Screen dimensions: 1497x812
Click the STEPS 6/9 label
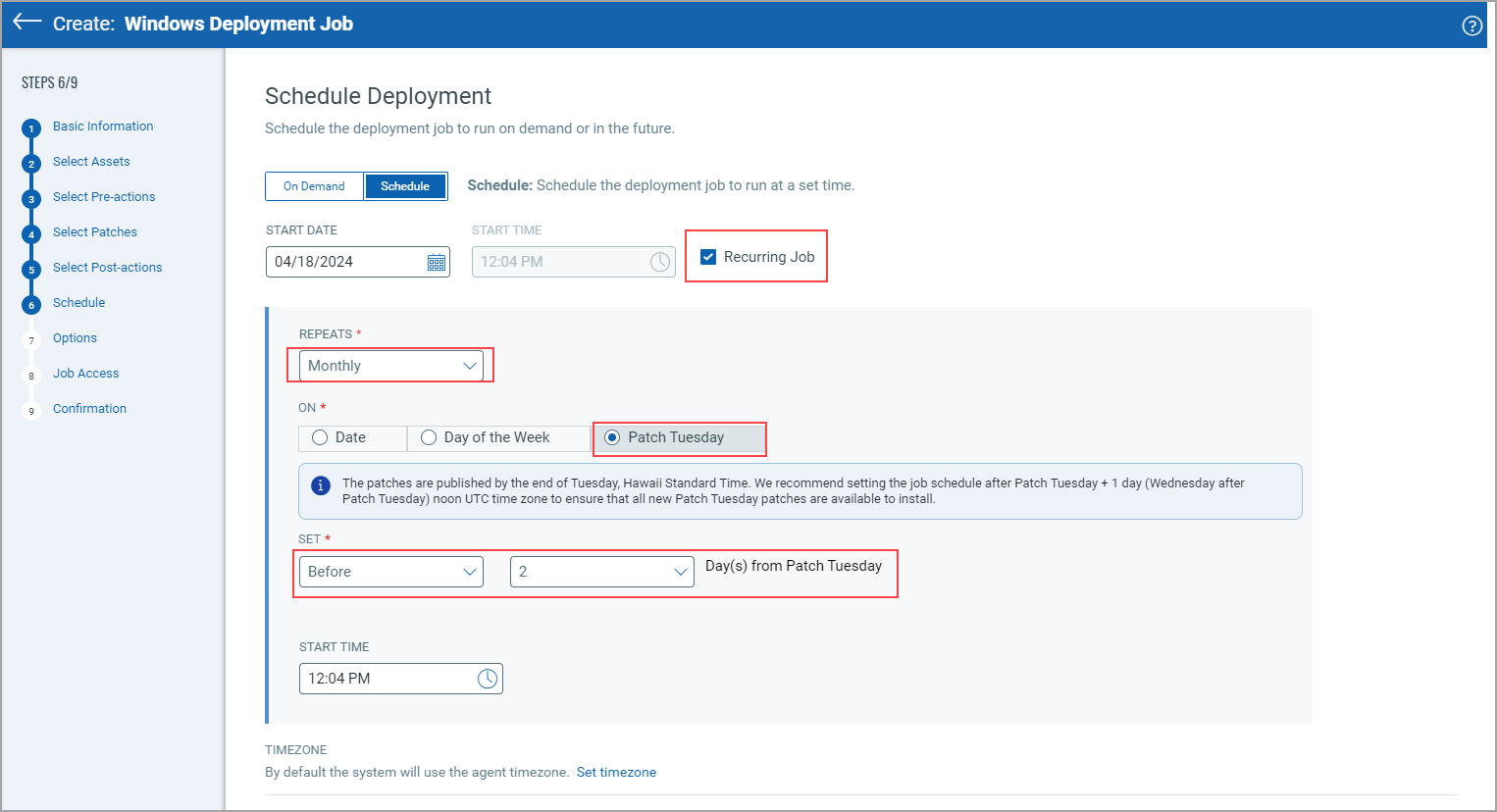coord(50,82)
